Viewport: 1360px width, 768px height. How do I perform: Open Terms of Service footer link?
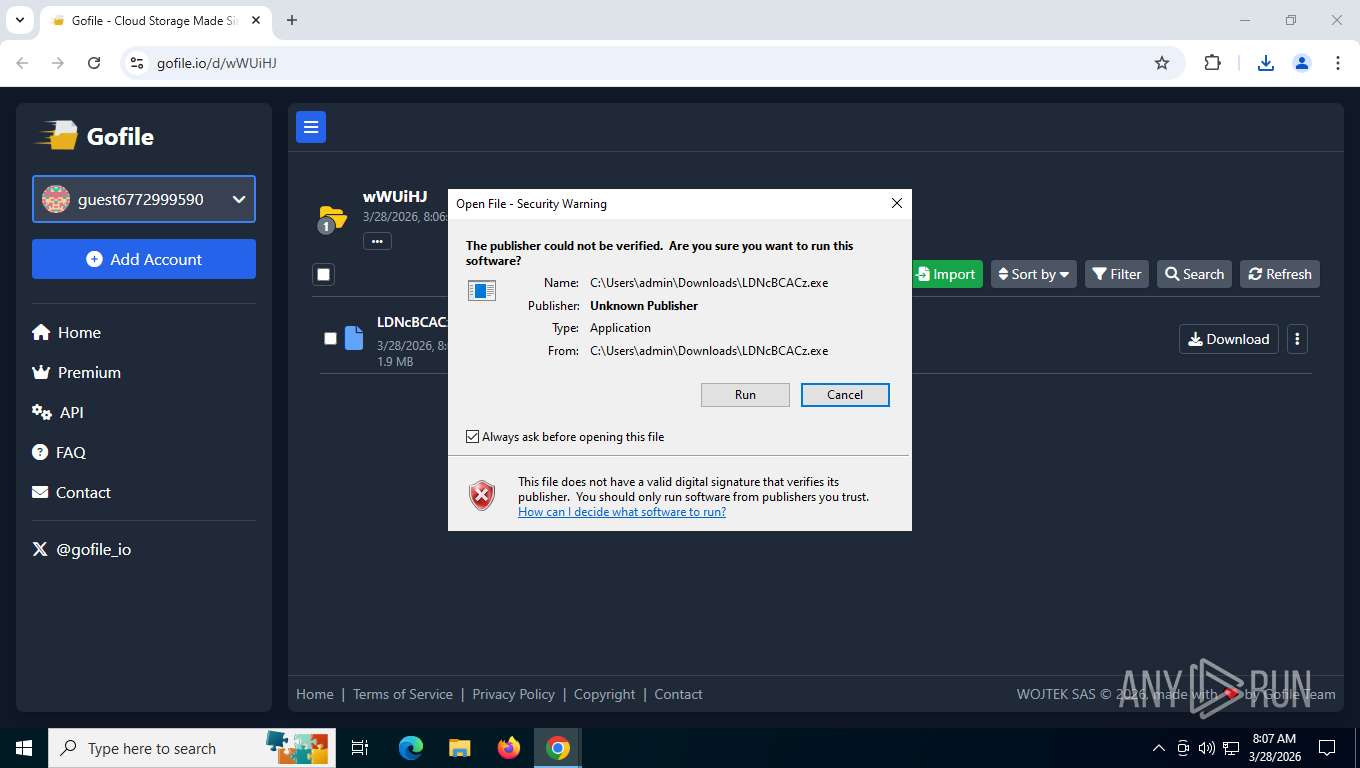(x=403, y=694)
